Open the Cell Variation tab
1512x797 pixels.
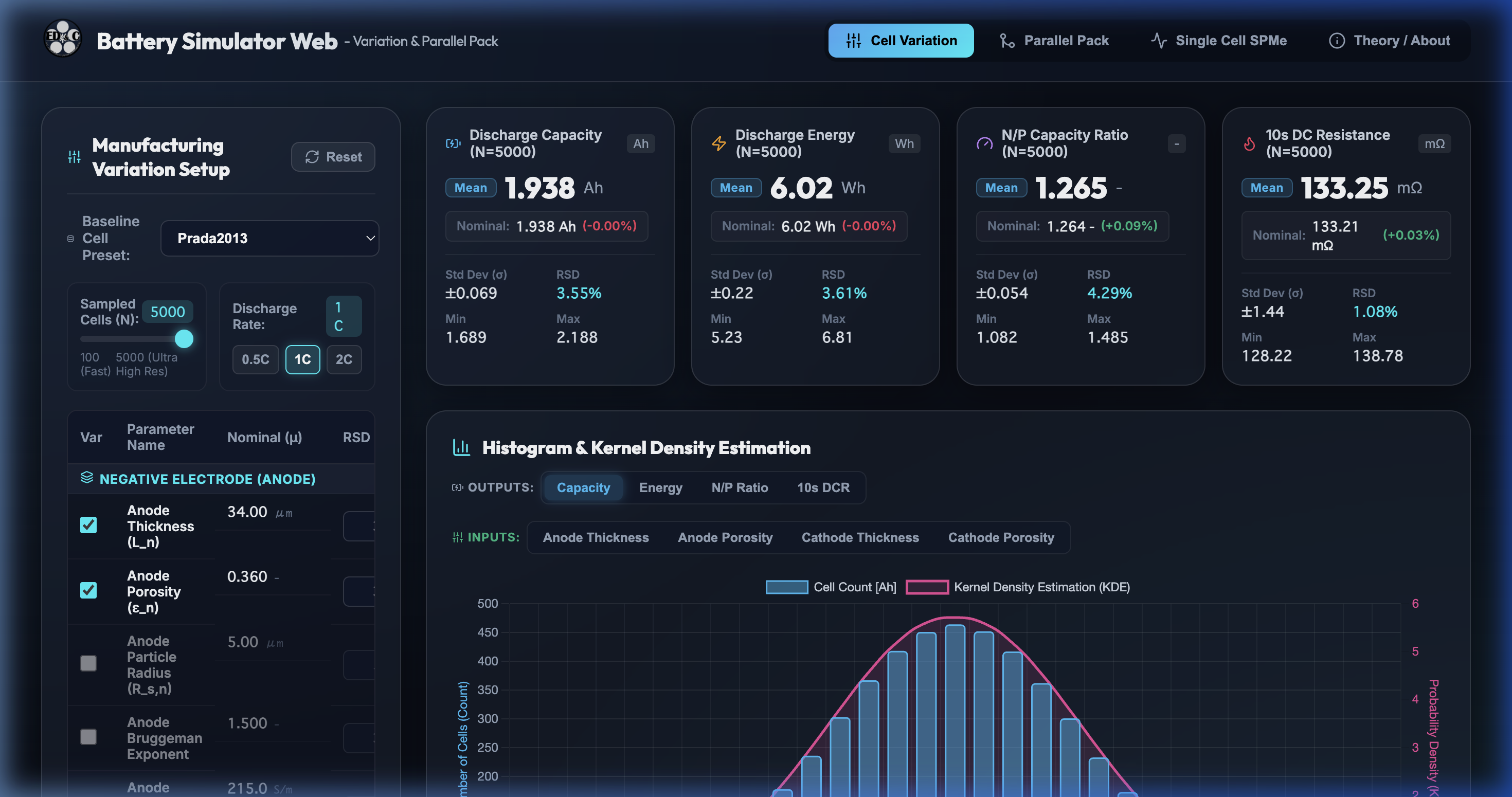pyautogui.click(x=901, y=41)
